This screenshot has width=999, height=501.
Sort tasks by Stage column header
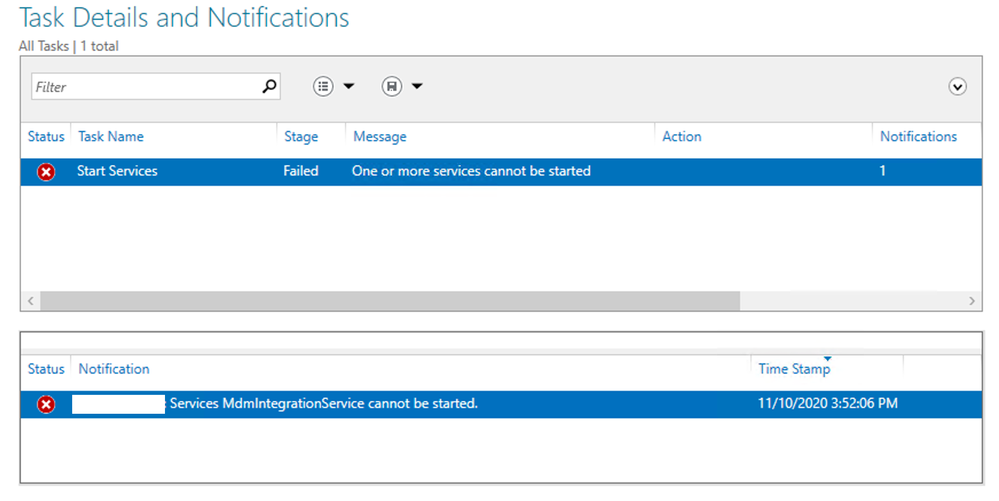click(x=301, y=137)
